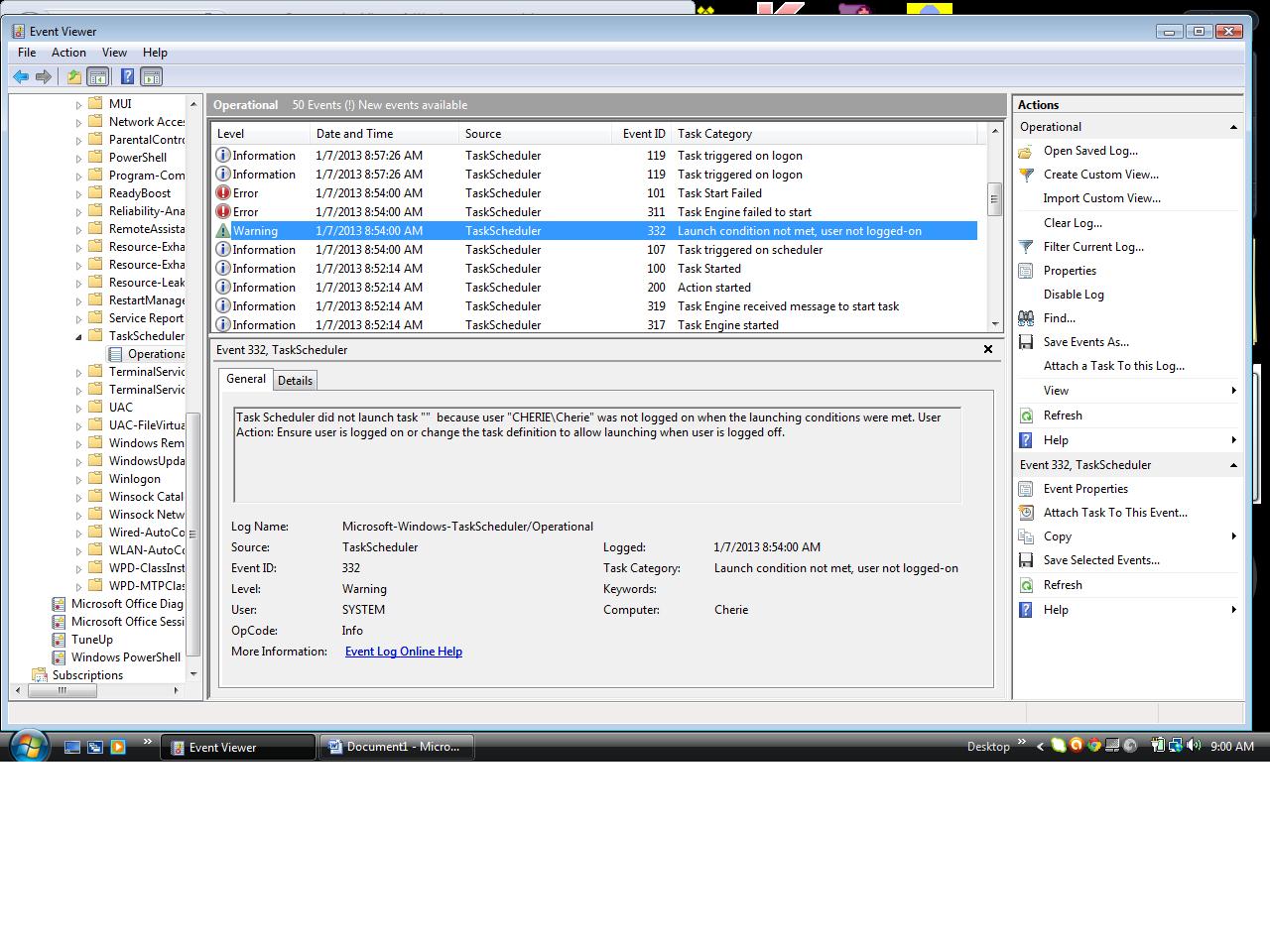The width and height of the screenshot is (1270, 952).
Task: Expand the PowerShell folder node
Action: 79,158
